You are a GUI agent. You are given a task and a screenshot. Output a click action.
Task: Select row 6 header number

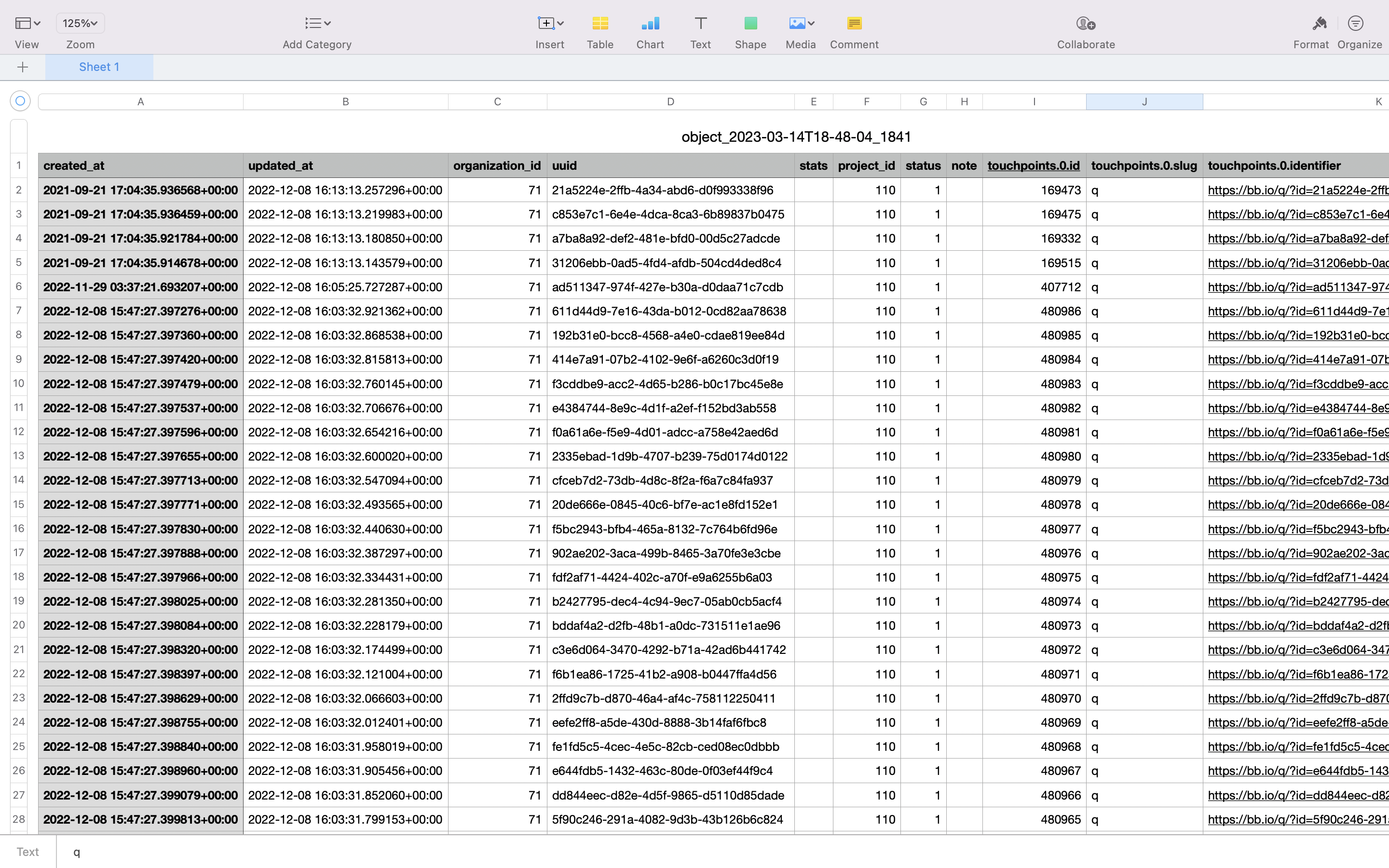pyautogui.click(x=19, y=286)
